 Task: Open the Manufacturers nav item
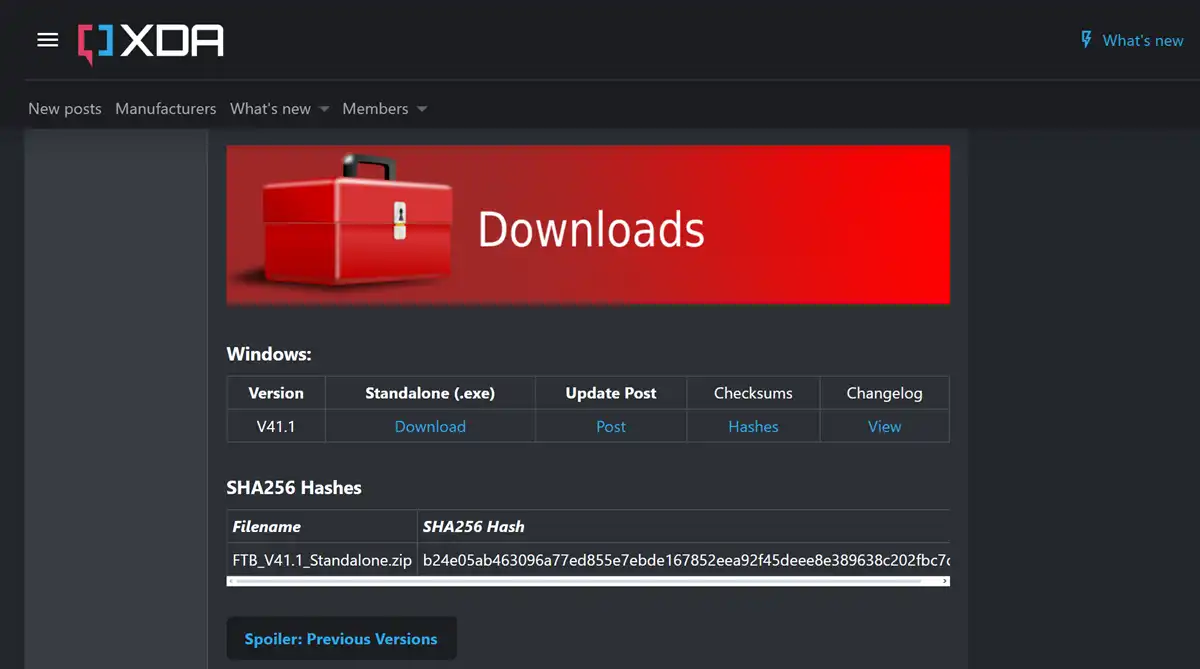pyautogui.click(x=165, y=108)
